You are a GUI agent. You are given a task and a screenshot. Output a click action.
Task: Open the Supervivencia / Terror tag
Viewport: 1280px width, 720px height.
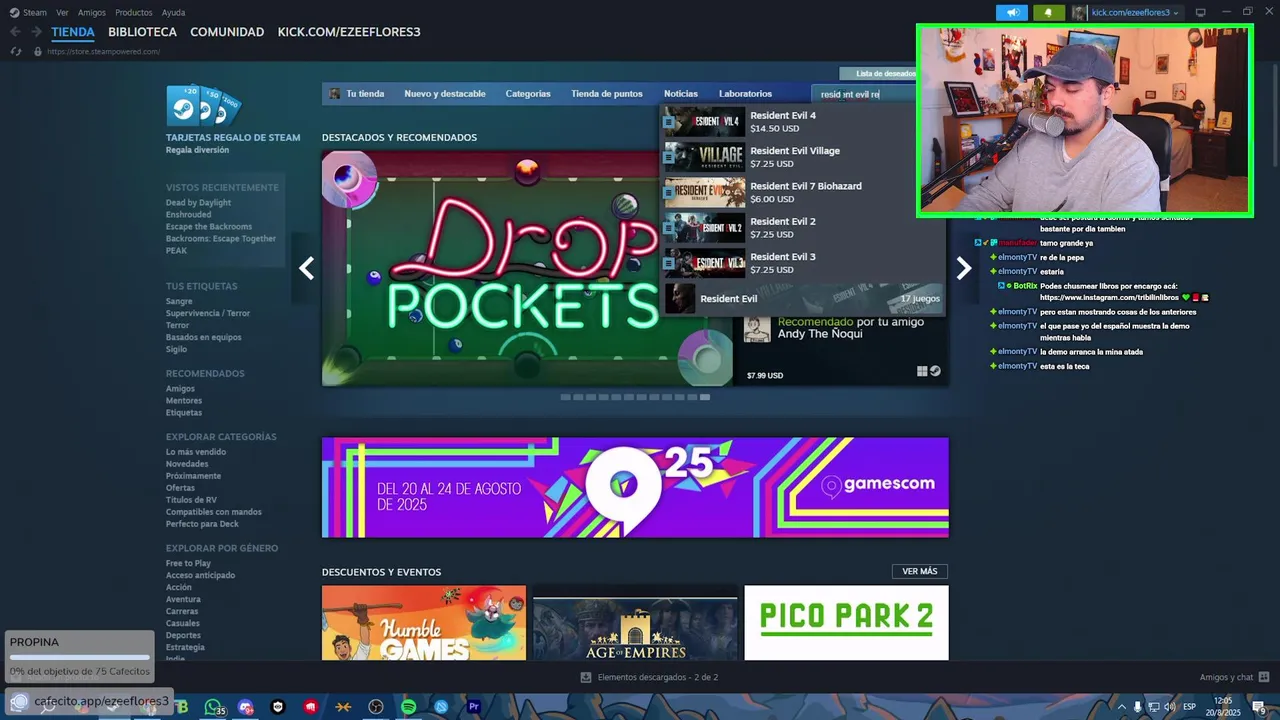tap(208, 313)
